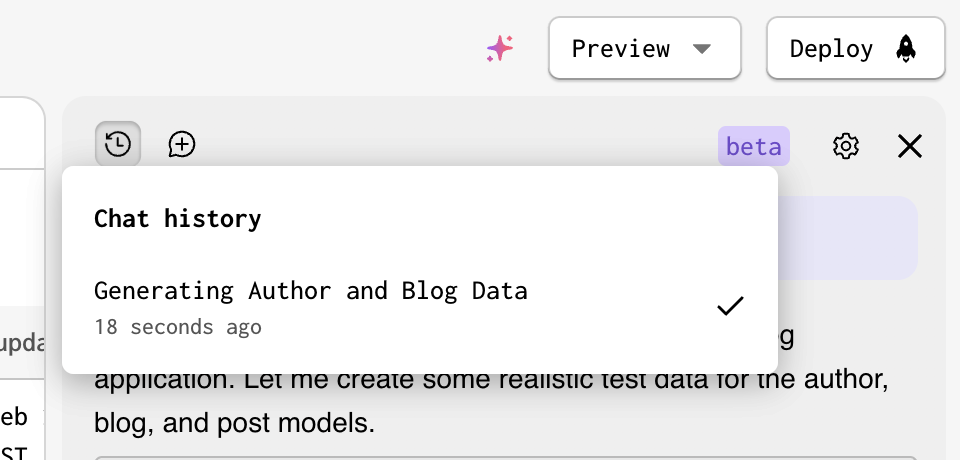Click the boxed area below the assistant reply
The width and height of the screenshot is (960, 460).
[505, 458]
